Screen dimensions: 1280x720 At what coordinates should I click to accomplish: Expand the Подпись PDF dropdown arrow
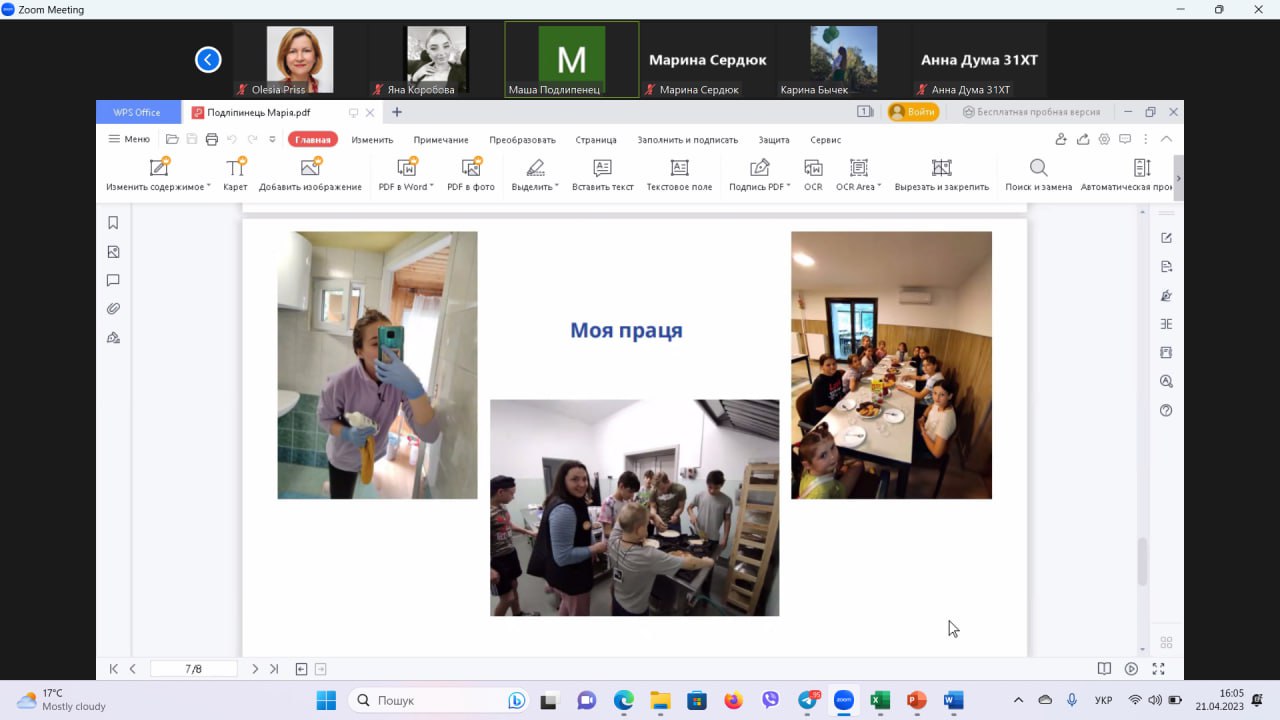pos(788,187)
